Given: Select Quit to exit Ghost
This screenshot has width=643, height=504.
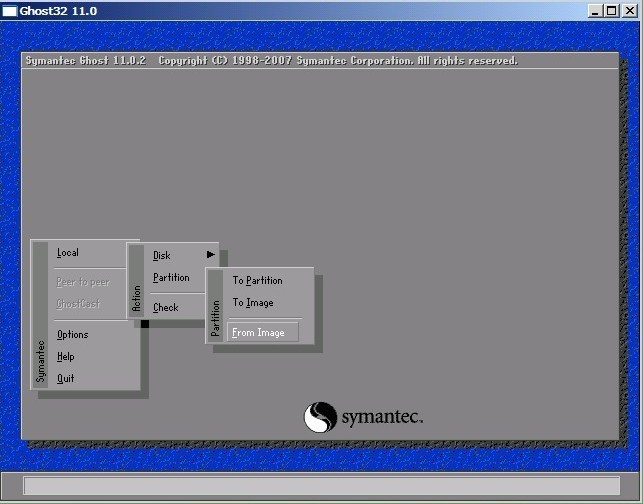Looking at the screenshot, I should [66, 379].
